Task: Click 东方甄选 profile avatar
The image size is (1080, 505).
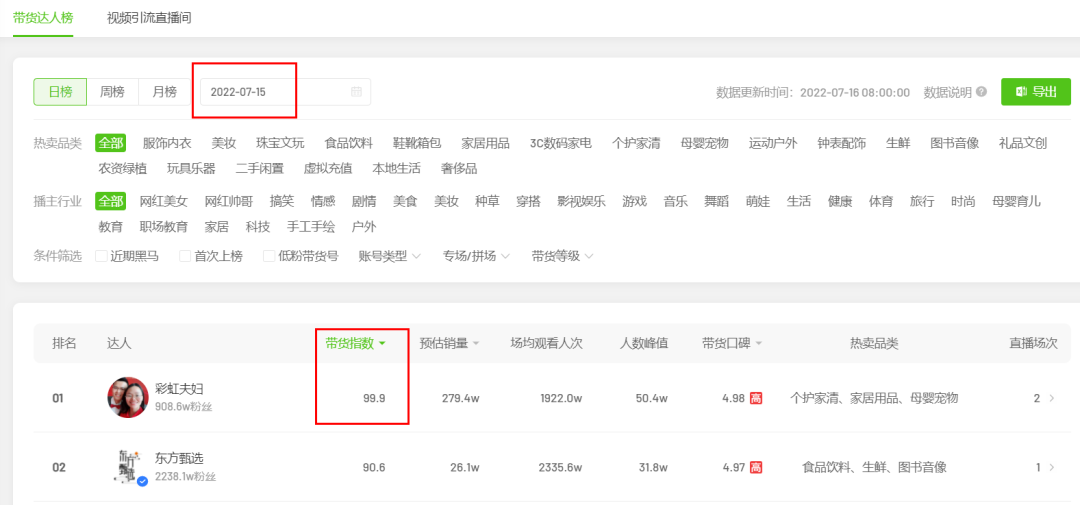Action: click(x=127, y=467)
